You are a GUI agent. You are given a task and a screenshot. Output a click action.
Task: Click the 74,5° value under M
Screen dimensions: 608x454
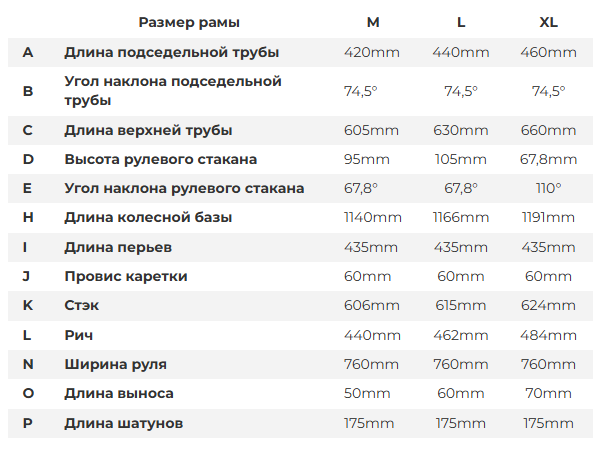coord(361,91)
